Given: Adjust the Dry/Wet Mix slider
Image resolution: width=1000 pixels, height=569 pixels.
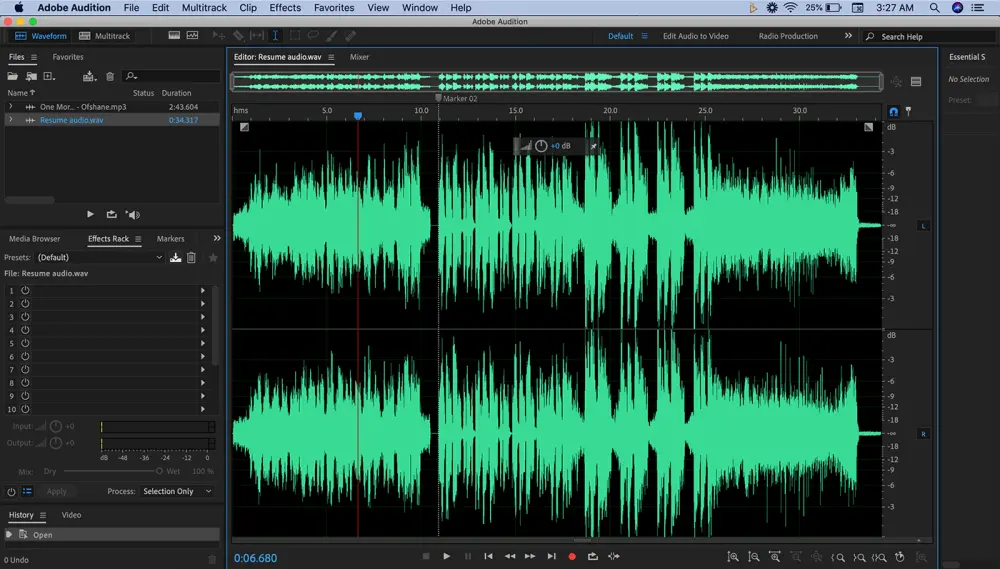Looking at the screenshot, I should click(113, 471).
